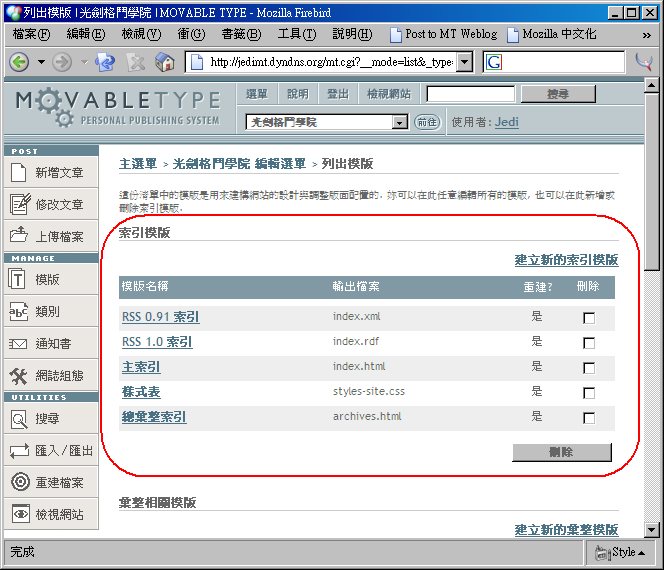
Task: Reload the page with the refresh icon
Action: click(x=105, y=62)
